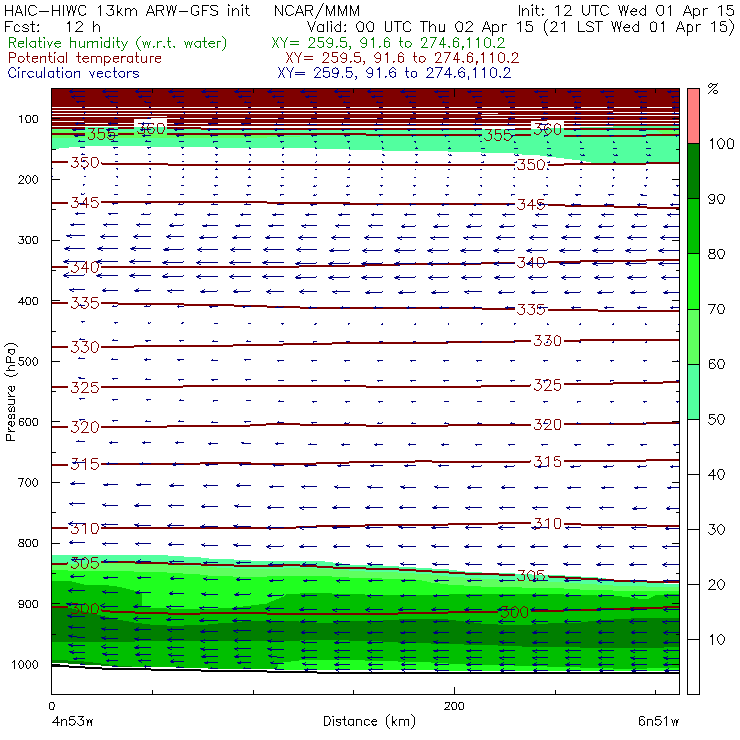The height and width of the screenshot is (740, 740).
Task: Click the colorbar '20' tick label
Action: pyautogui.click(x=716, y=585)
